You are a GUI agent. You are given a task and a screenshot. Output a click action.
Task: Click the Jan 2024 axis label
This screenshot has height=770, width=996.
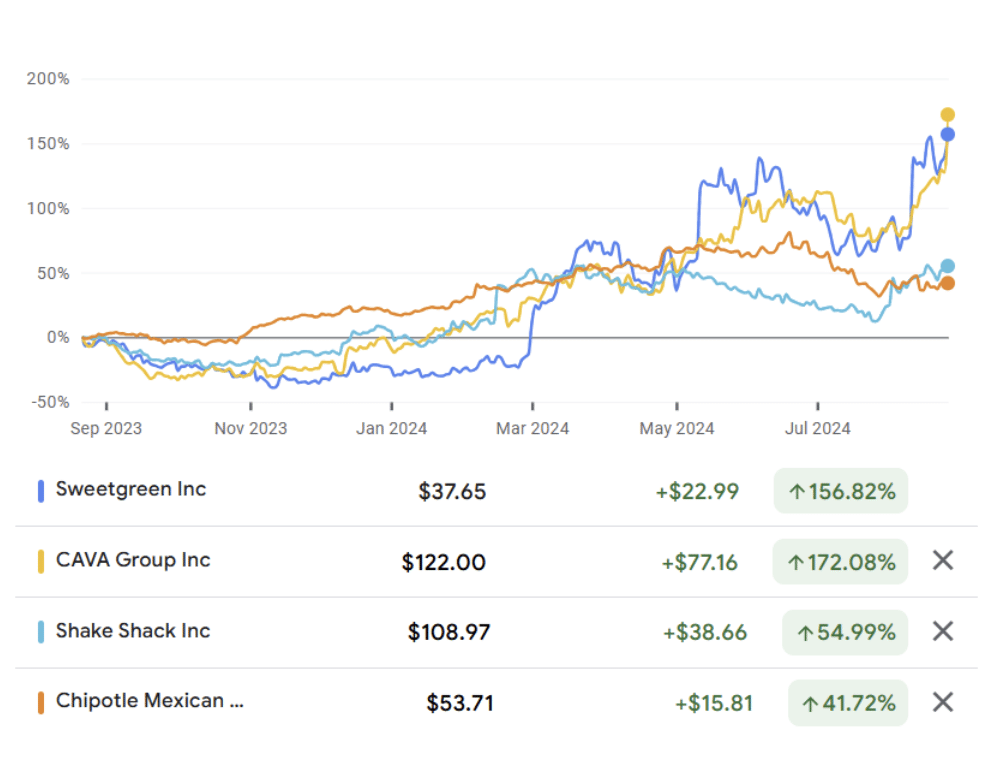[391, 428]
